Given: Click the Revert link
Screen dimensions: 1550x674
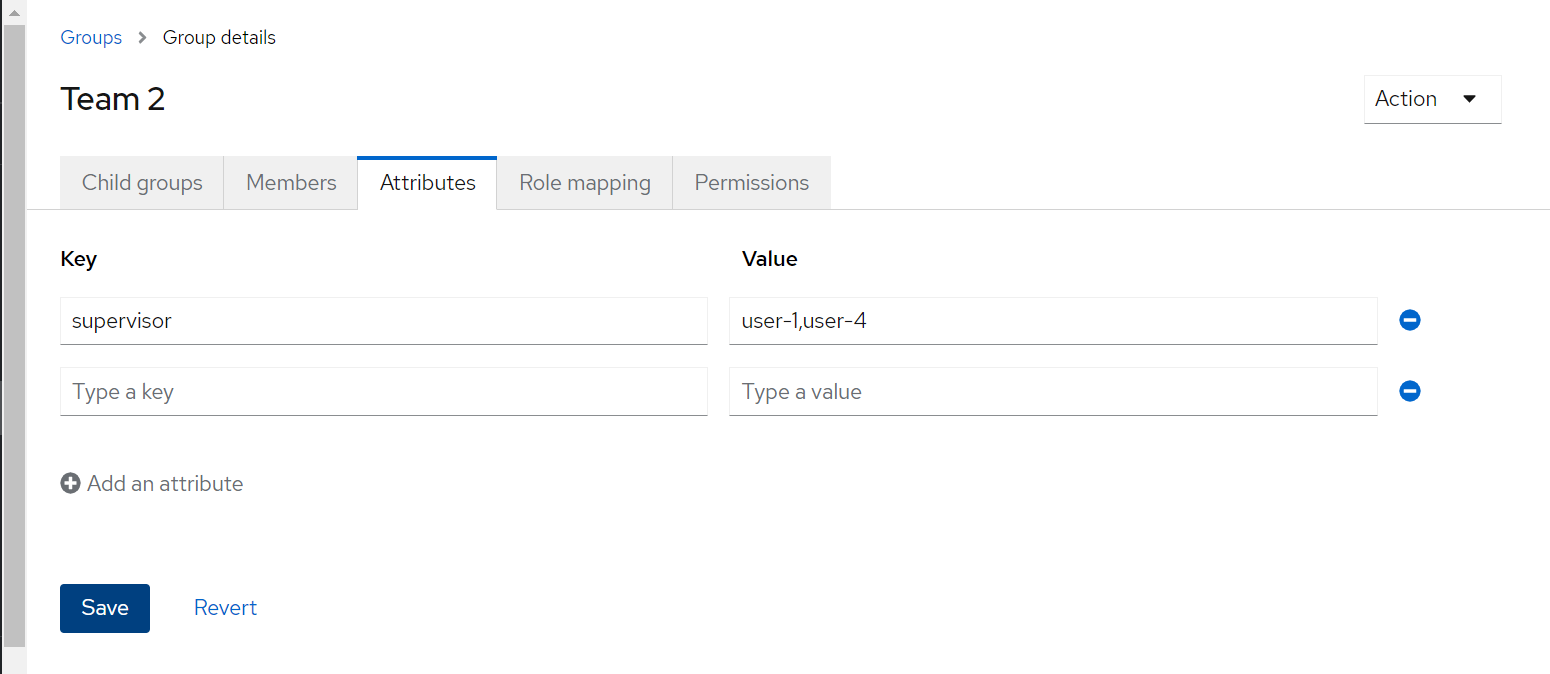Looking at the screenshot, I should pyautogui.click(x=225, y=608).
